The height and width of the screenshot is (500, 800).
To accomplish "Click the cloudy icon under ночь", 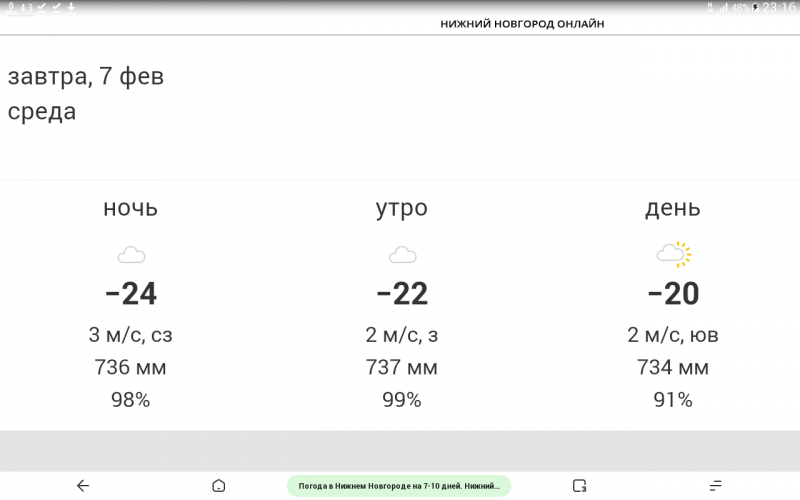I will pos(131,255).
